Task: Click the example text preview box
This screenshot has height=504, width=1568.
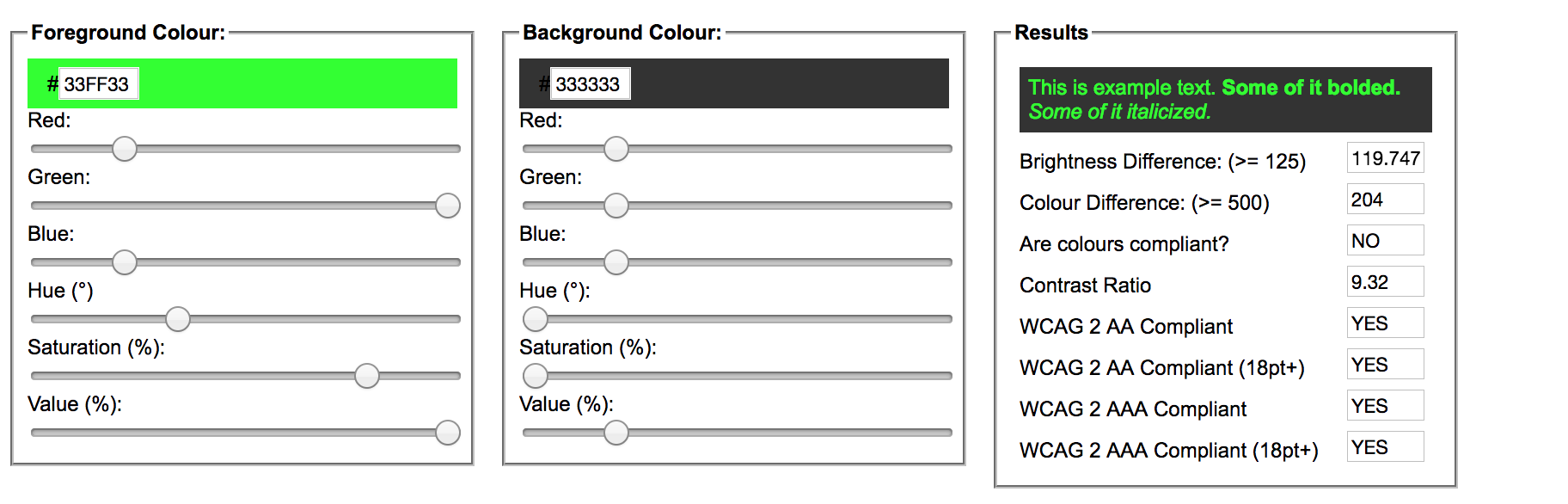Action: pyautogui.click(x=1225, y=100)
